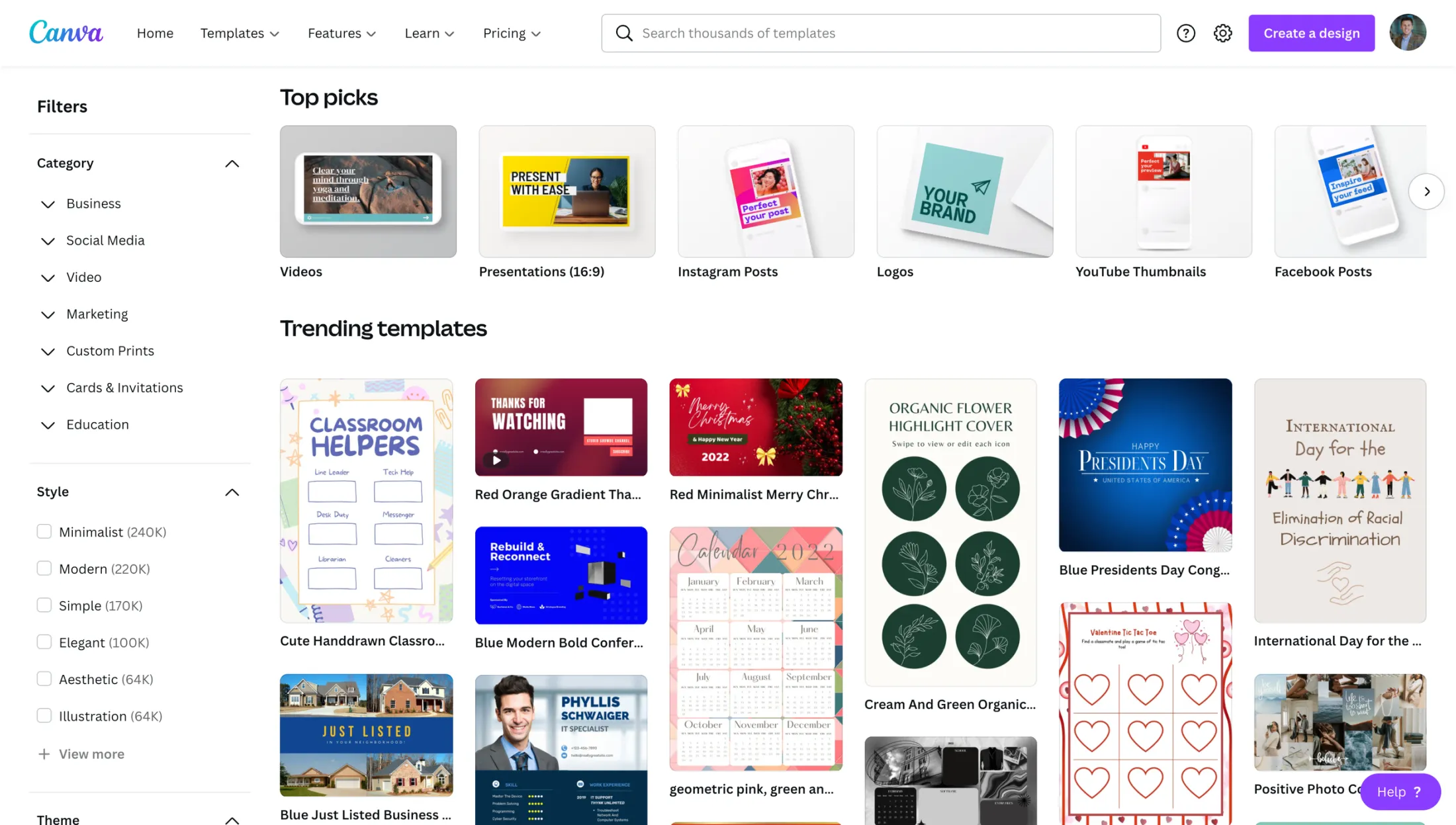1456x825 pixels.
Task: Check the Minimalist style checkbox
Action: [x=44, y=531]
